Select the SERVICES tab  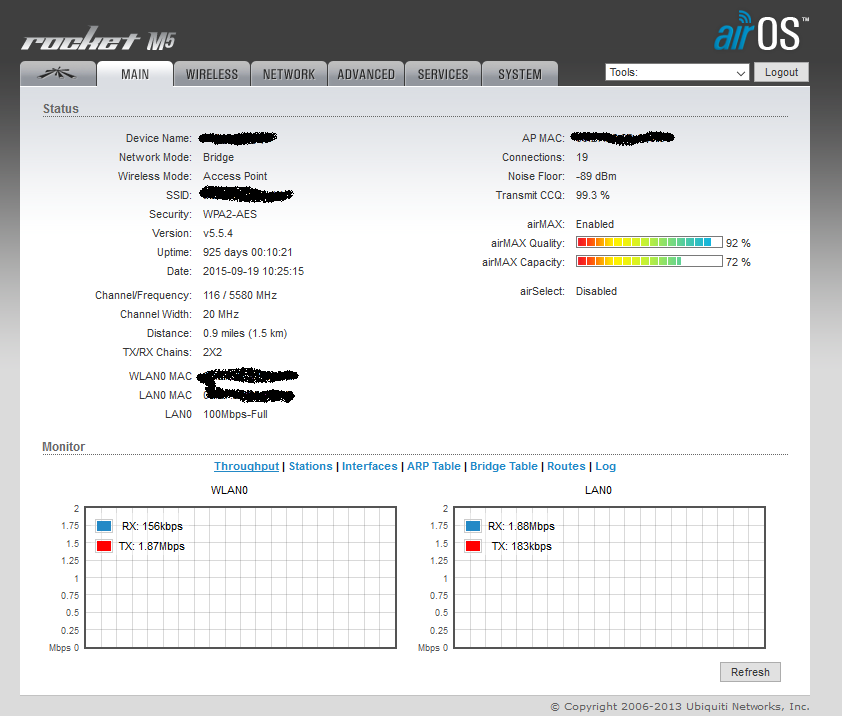(x=443, y=74)
